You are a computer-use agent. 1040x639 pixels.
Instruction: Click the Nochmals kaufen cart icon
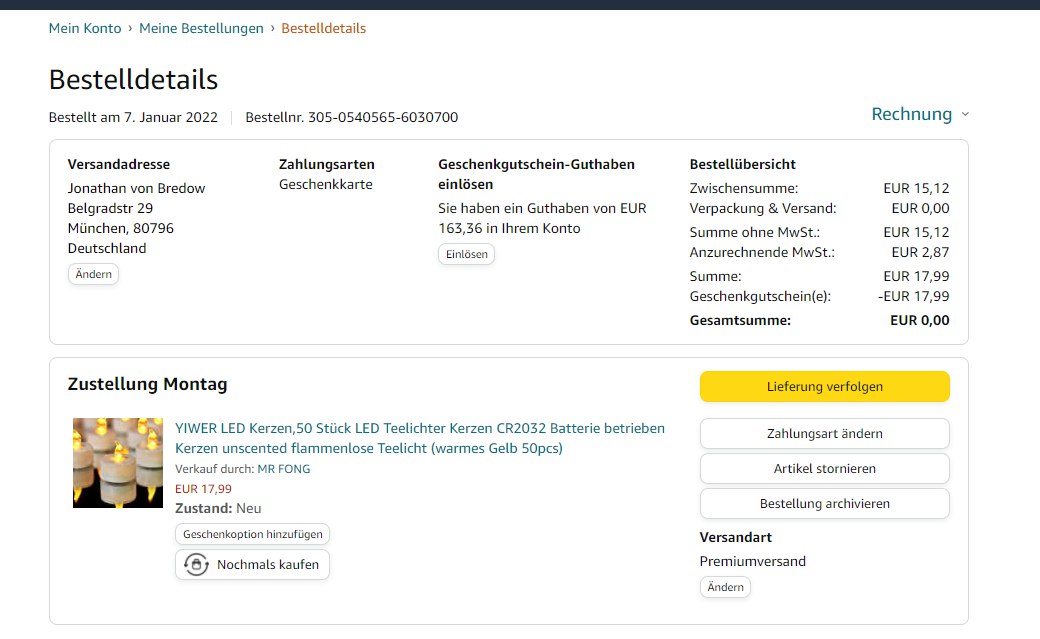(196, 565)
